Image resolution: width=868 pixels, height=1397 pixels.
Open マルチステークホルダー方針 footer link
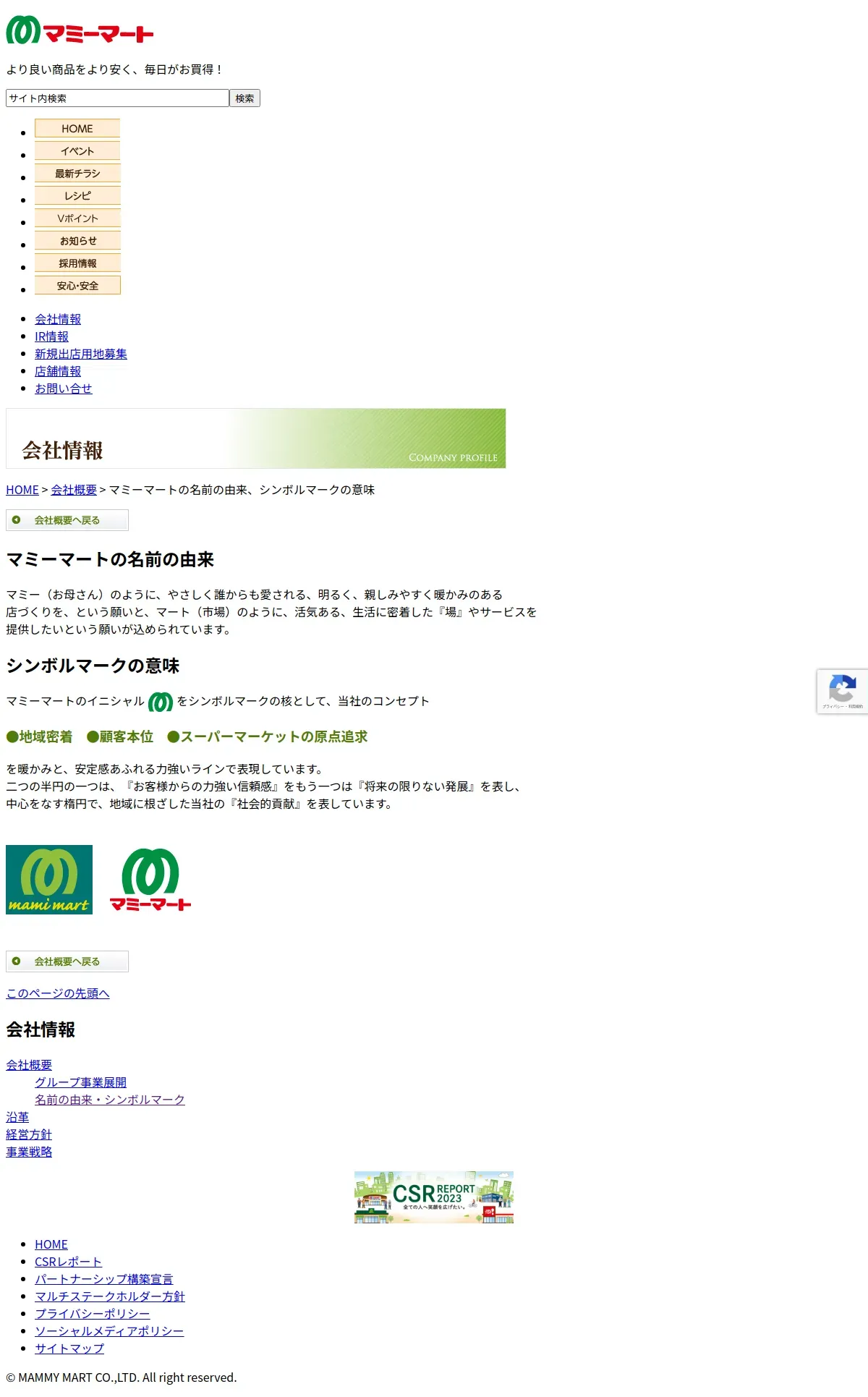110,1296
